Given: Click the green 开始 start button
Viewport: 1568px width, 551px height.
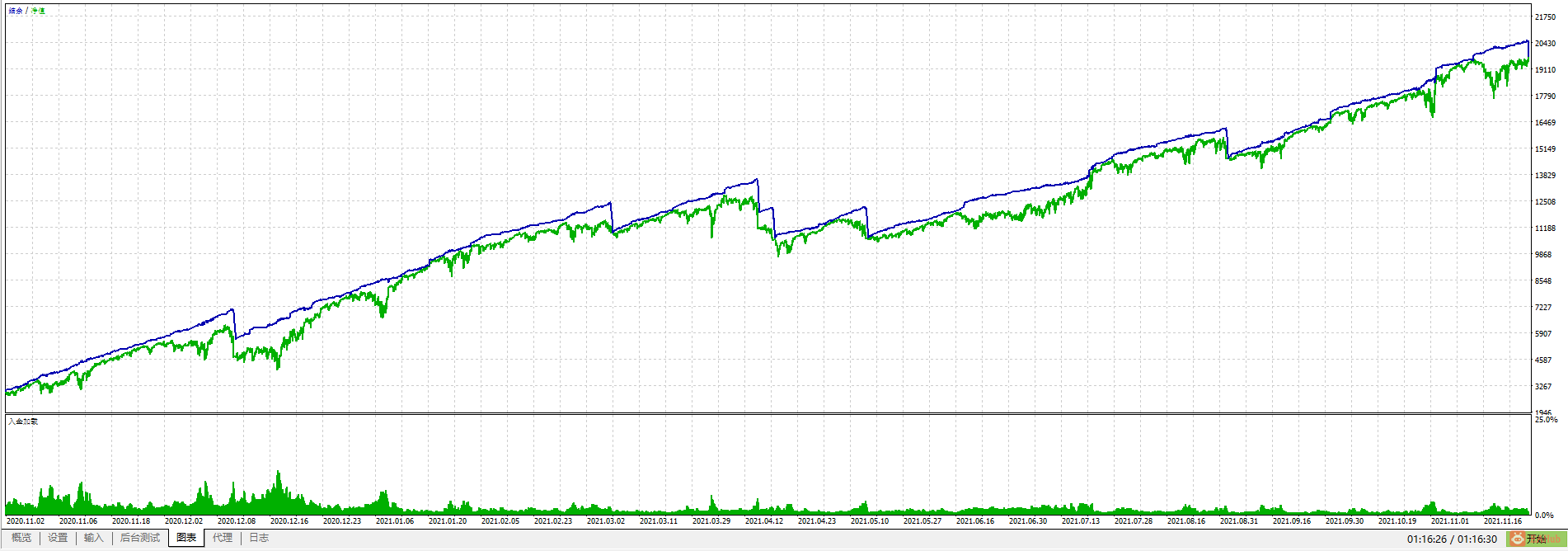Looking at the screenshot, I should pyautogui.click(x=1535, y=539).
